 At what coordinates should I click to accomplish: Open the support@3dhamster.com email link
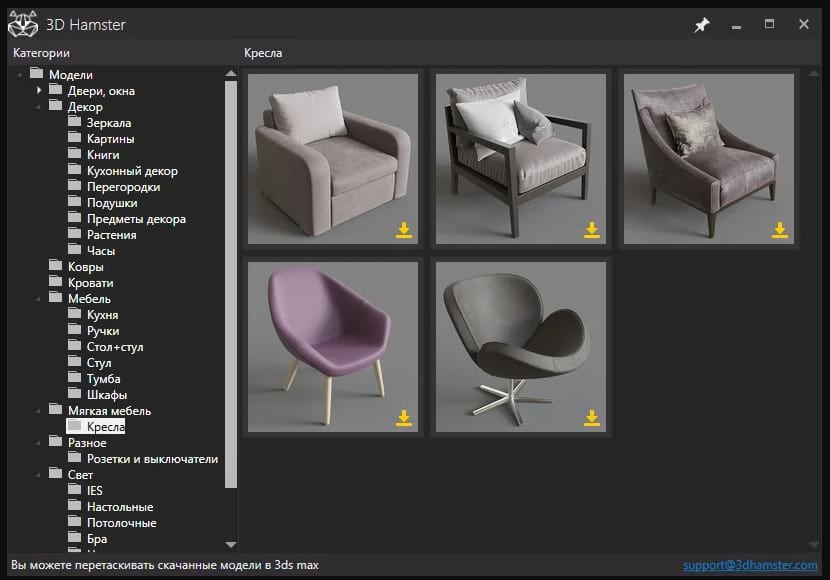(x=750, y=565)
